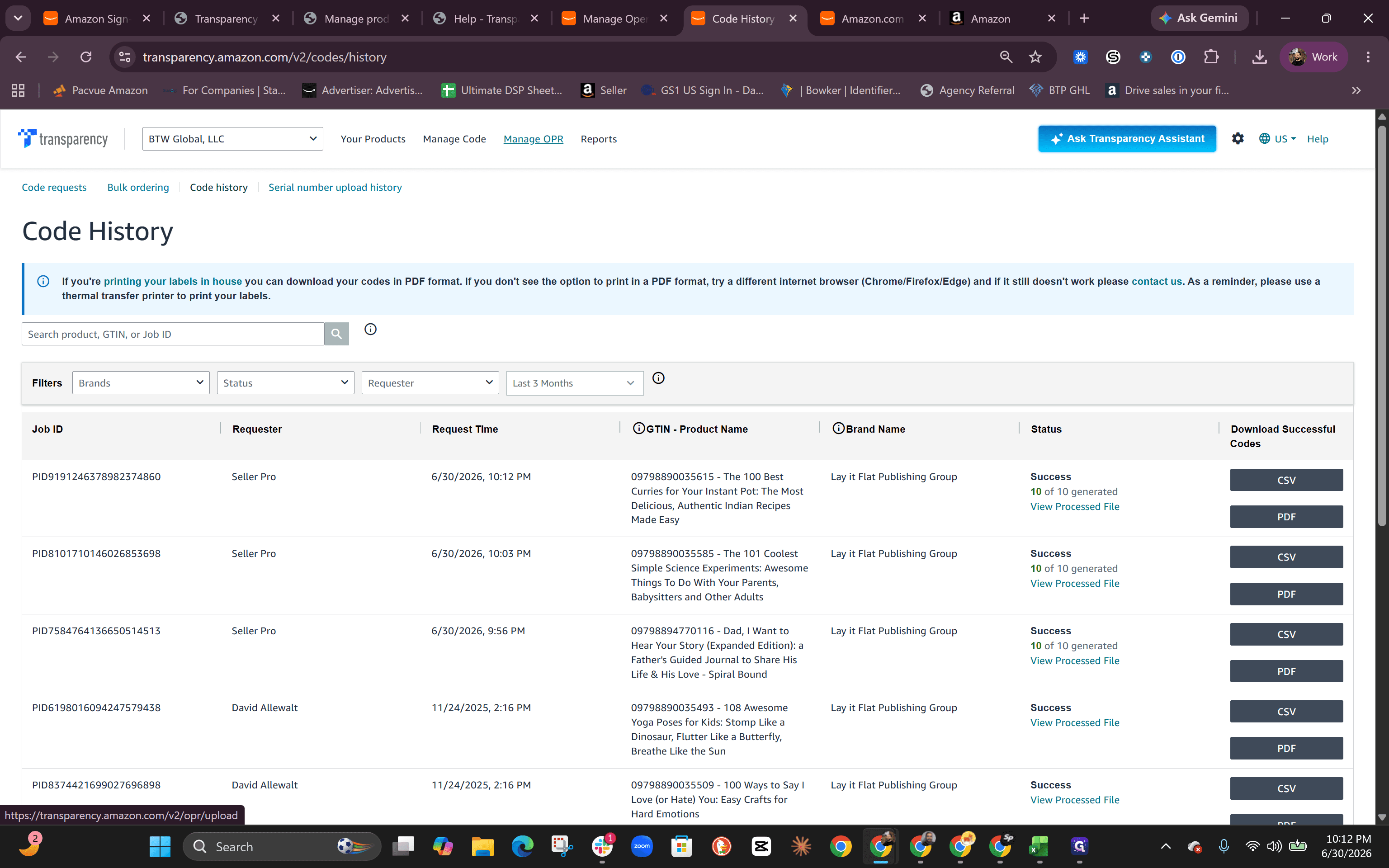Click the Search product, GTIN, or Job ID field
Image resolution: width=1389 pixels, height=868 pixels.
tap(173, 334)
